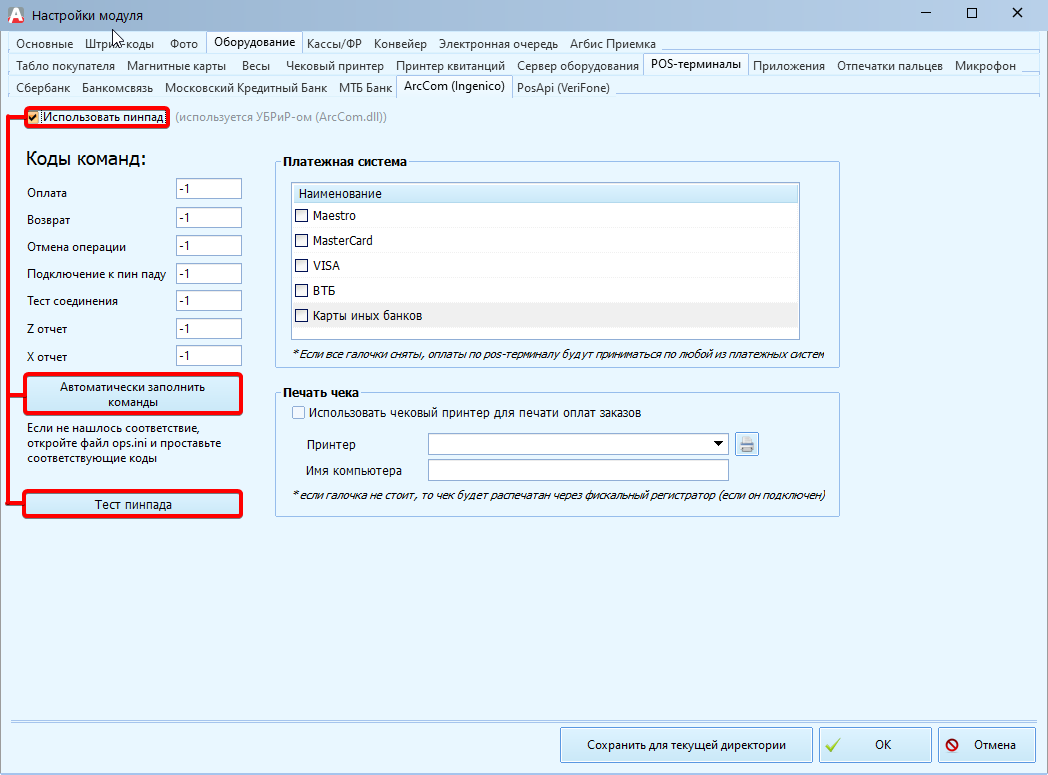Open the МТБ Банк tab

(366, 88)
